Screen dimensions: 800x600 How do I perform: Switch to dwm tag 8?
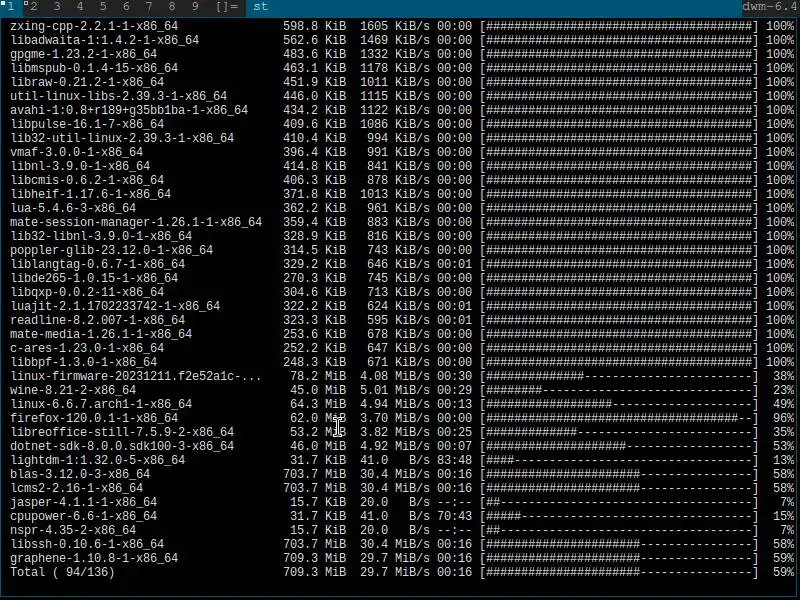click(x=171, y=7)
